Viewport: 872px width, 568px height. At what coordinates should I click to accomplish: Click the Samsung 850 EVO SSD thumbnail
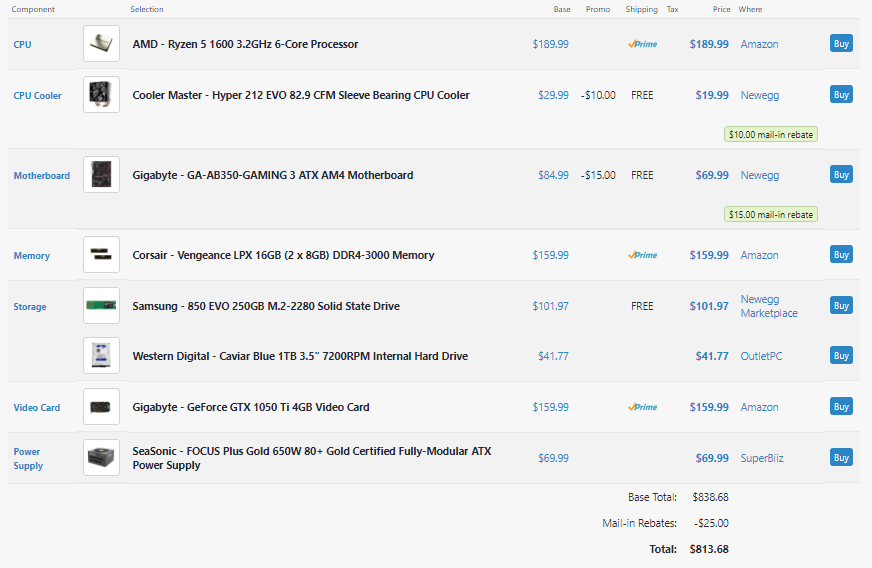pos(101,305)
